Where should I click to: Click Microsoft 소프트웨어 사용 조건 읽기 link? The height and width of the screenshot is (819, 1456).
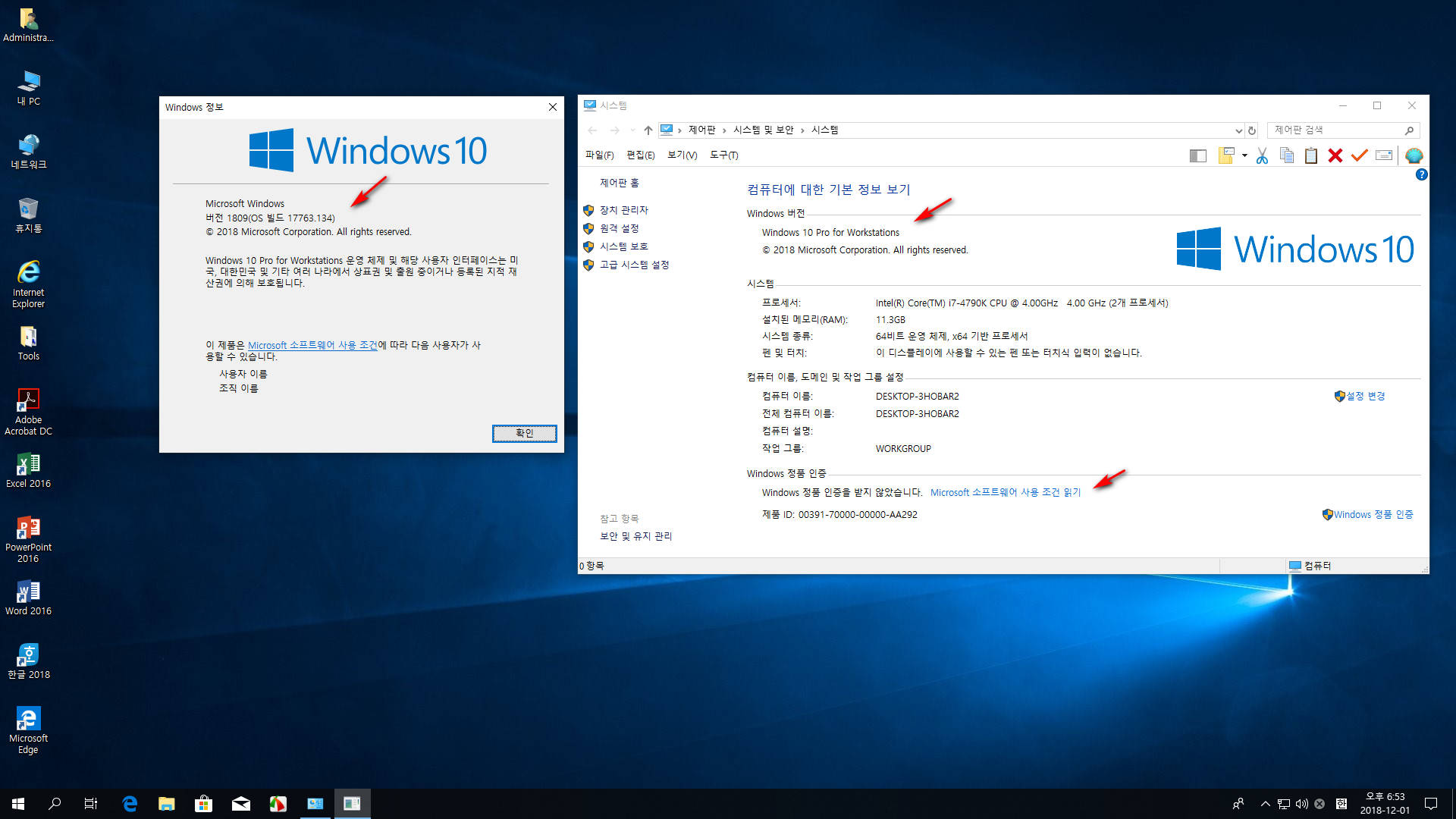pos(1006,492)
